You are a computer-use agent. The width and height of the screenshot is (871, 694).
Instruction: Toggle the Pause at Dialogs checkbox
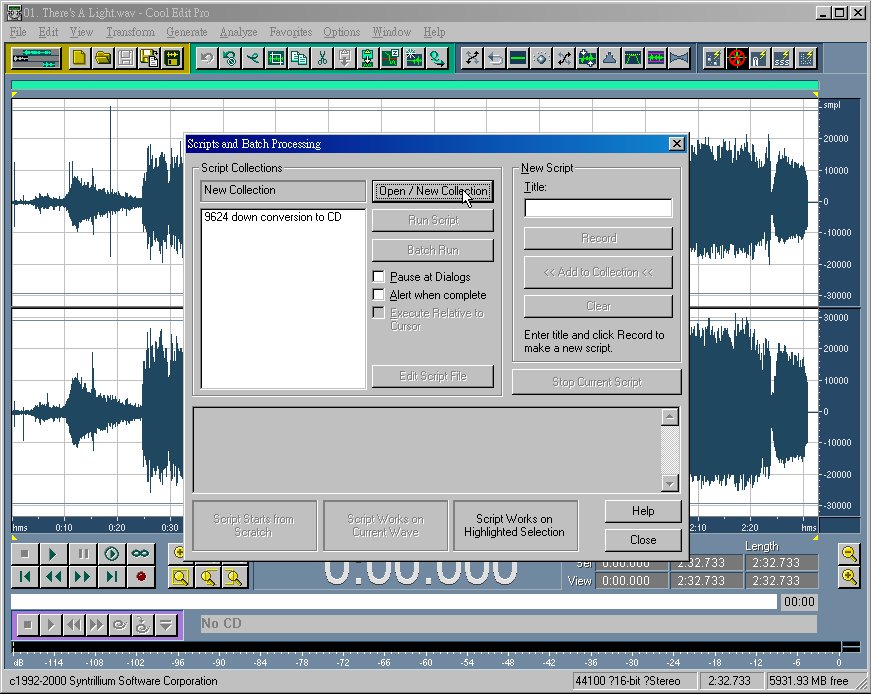pos(378,277)
